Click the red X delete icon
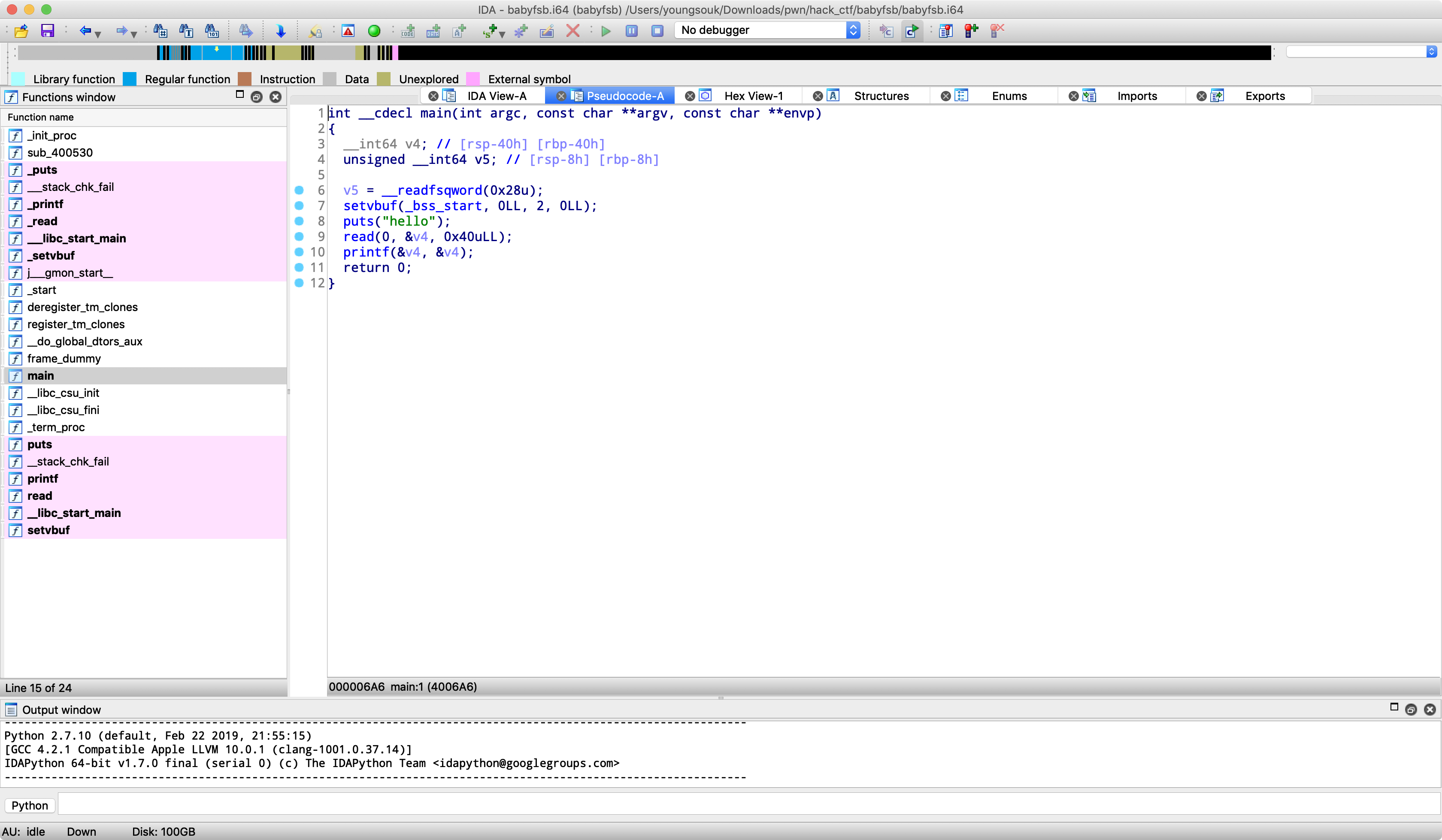This screenshot has width=1442, height=840. (x=573, y=31)
